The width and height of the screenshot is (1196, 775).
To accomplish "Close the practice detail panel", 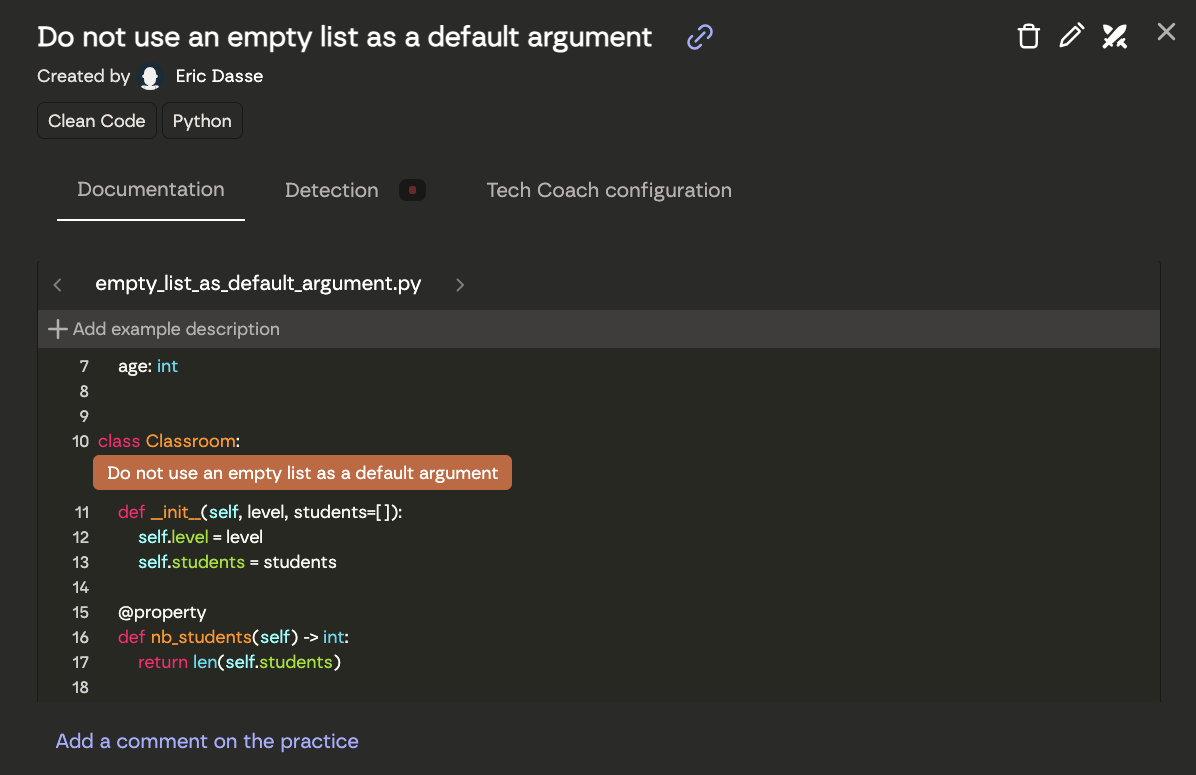I will coord(1166,32).
